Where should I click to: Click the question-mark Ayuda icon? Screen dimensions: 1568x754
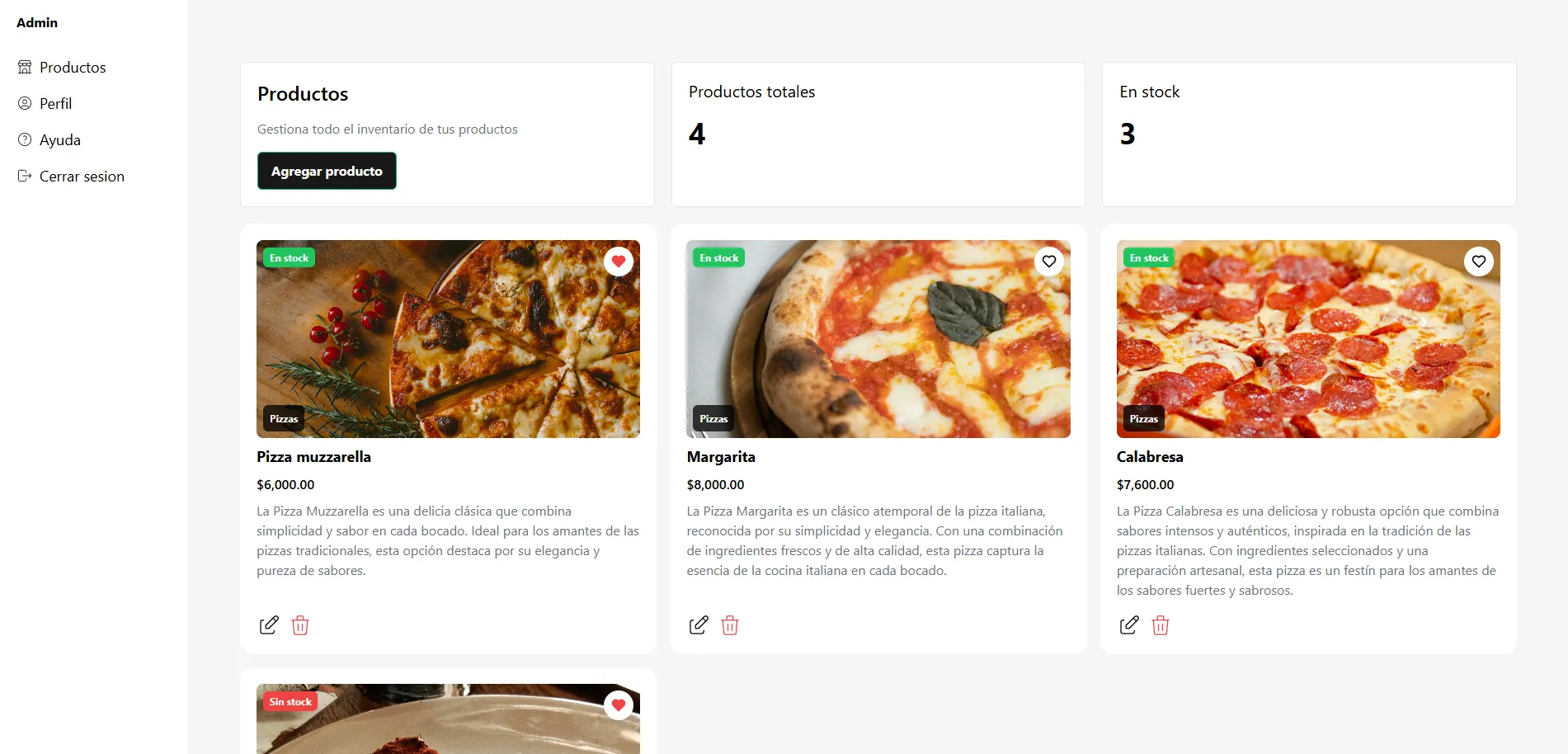pyautogui.click(x=25, y=140)
